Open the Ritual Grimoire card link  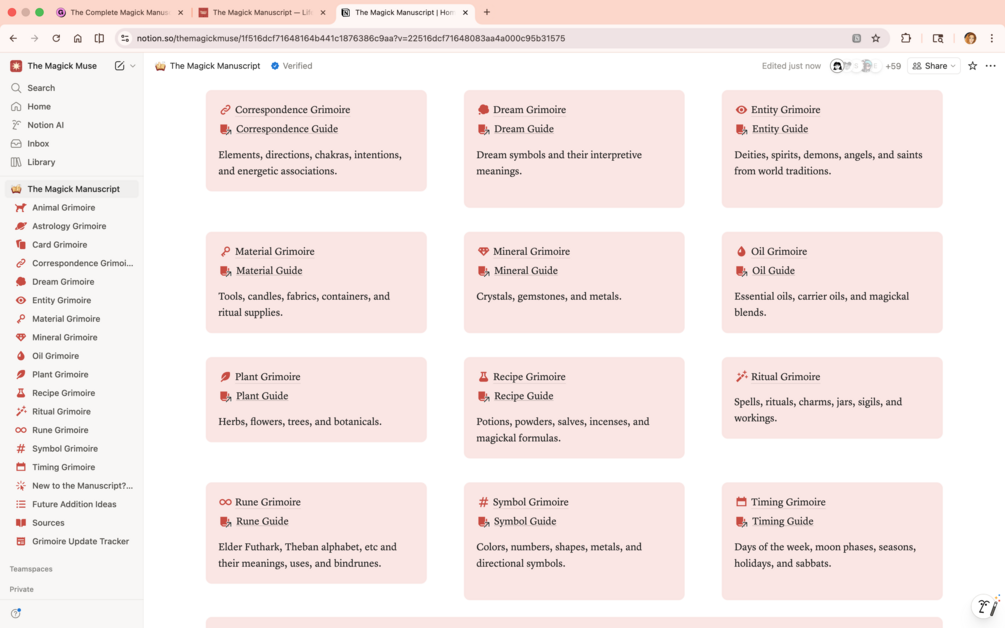(785, 377)
